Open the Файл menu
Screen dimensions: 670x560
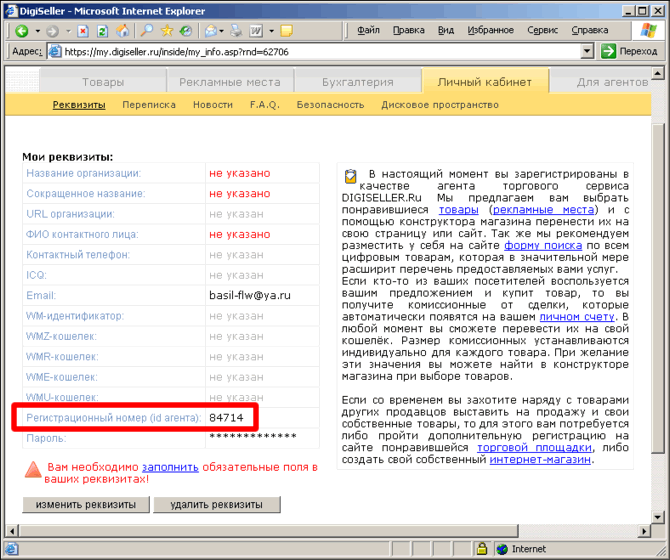pos(368,30)
